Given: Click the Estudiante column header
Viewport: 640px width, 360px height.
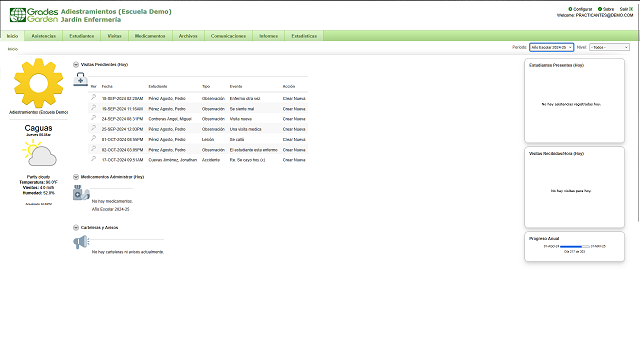Looking at the screenshot, I should point(158,87).
